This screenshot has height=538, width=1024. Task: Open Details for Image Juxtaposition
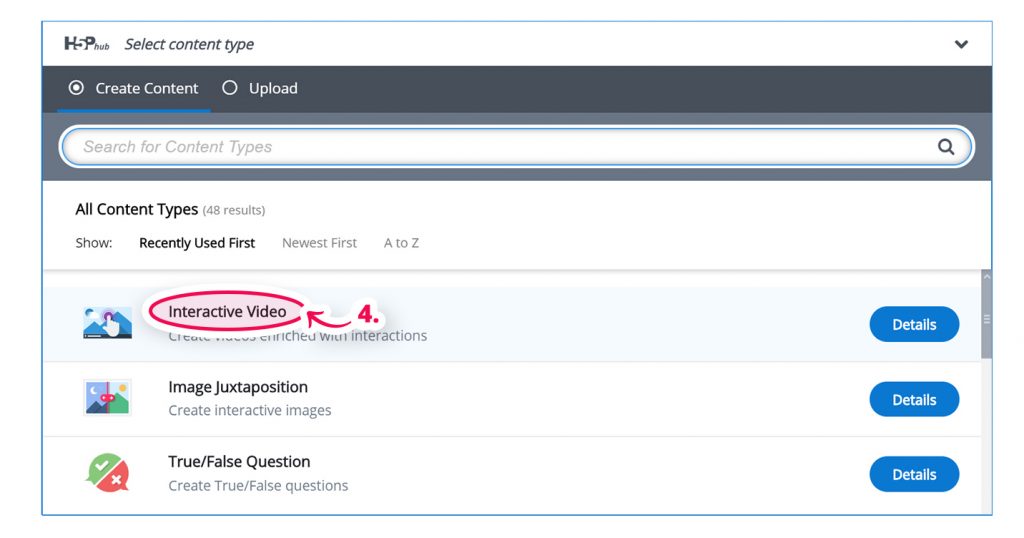(x=914, y=399)
